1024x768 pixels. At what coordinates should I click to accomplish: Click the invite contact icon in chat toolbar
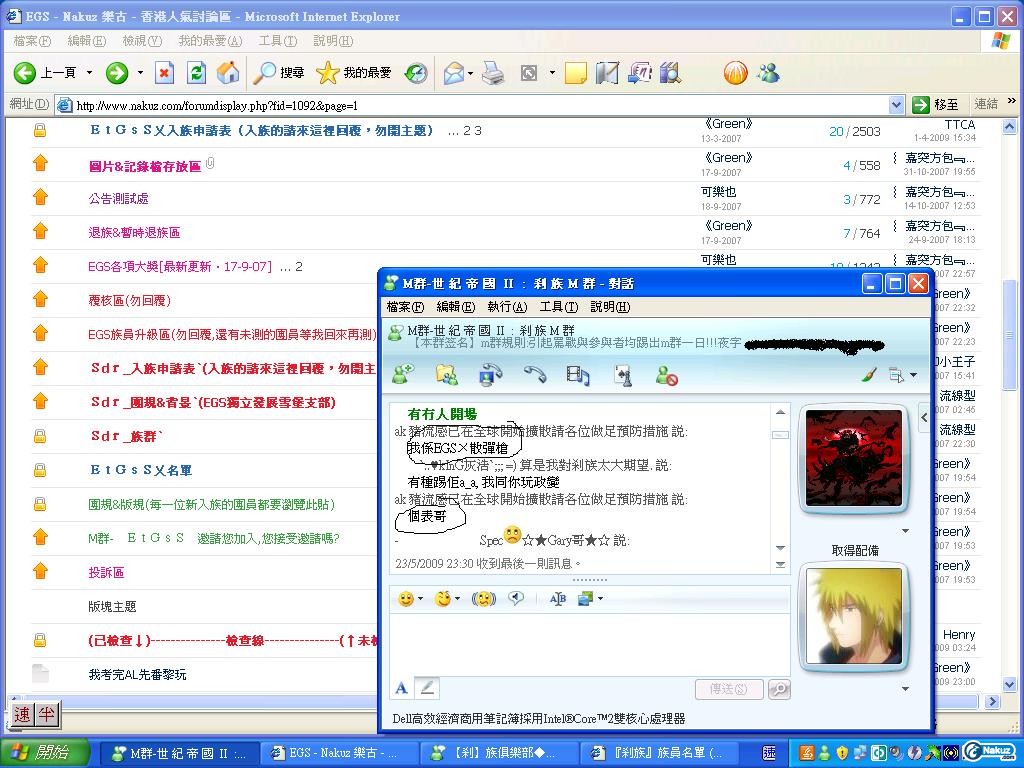tap(403, 375)
